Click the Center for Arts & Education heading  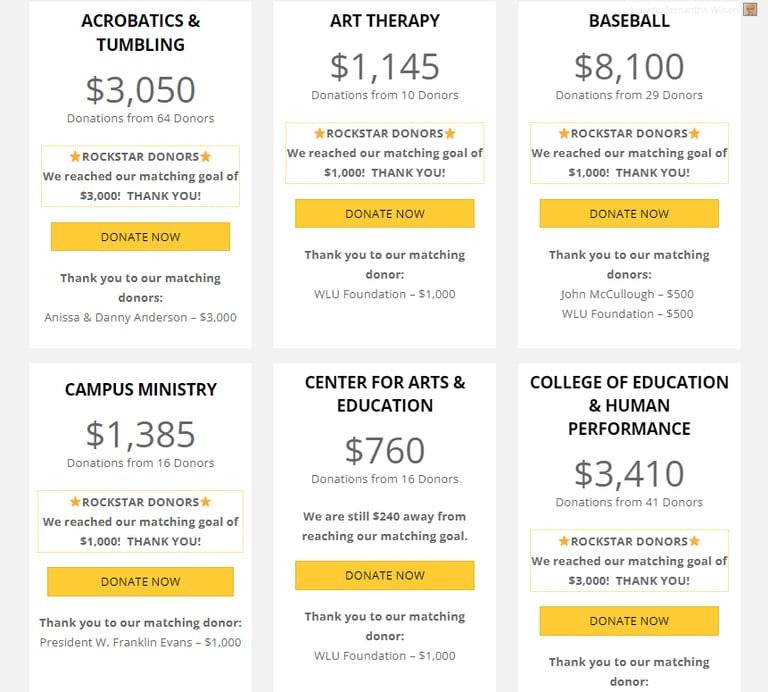click(x=384, y=394)
